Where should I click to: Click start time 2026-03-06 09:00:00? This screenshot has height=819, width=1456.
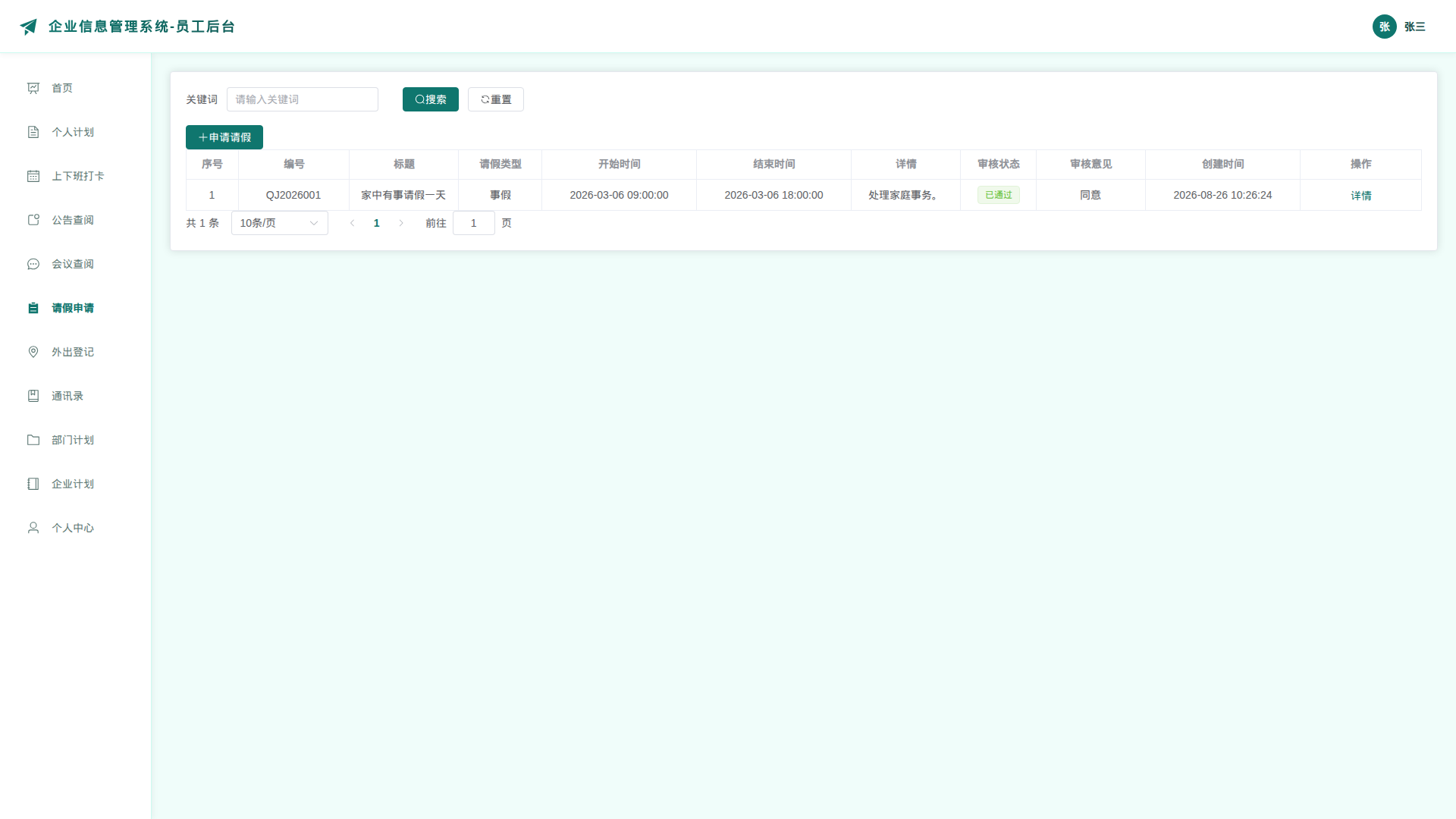(x=620, y=195)
